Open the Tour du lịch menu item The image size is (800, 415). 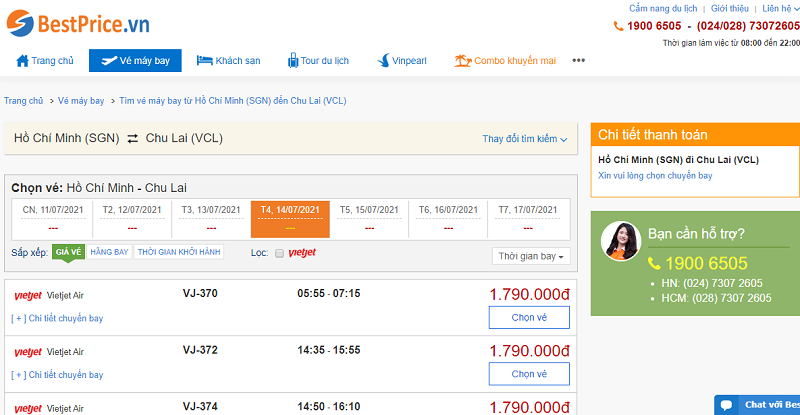[x=318, y=61]
